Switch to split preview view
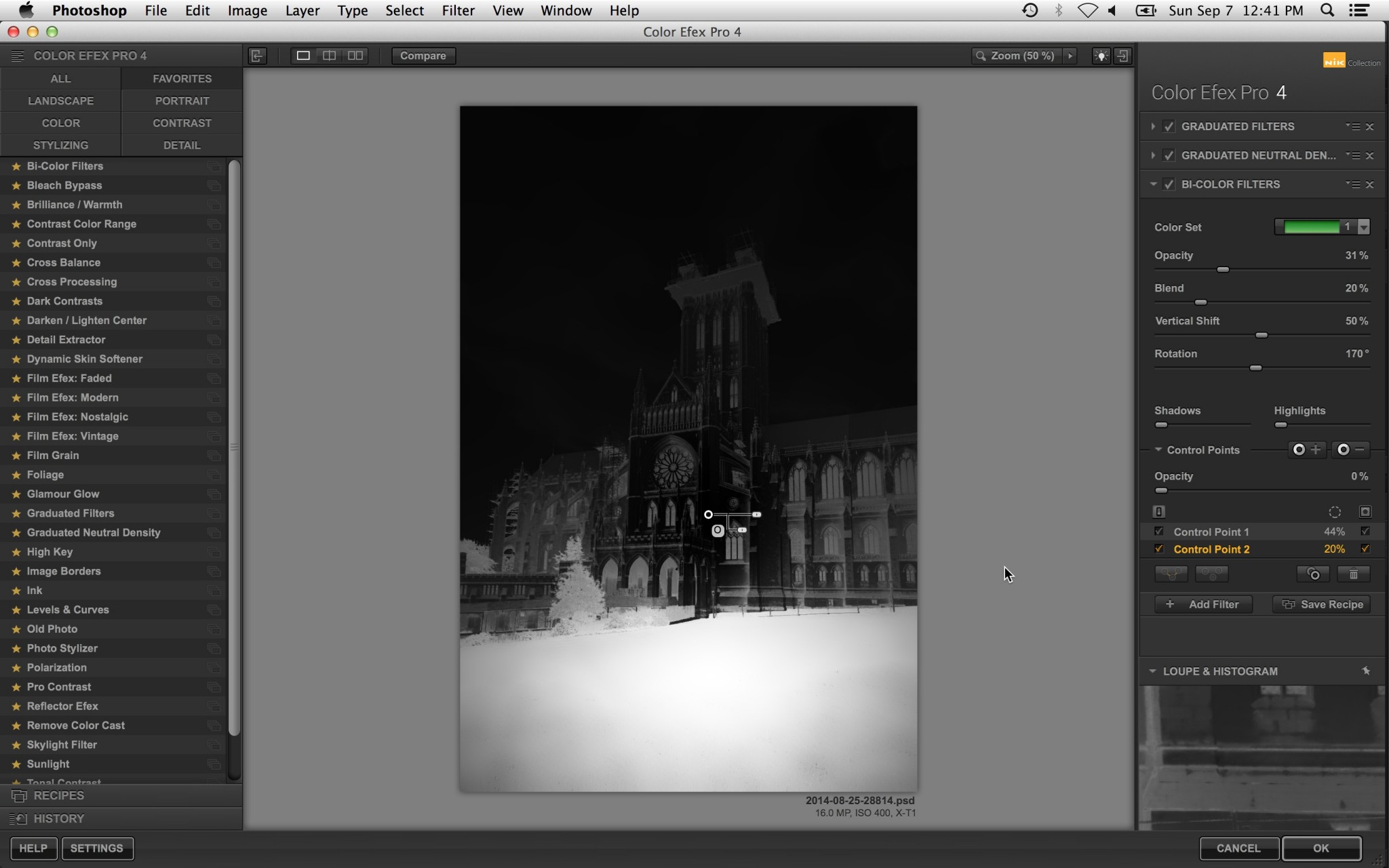 [x=330, y=56]
